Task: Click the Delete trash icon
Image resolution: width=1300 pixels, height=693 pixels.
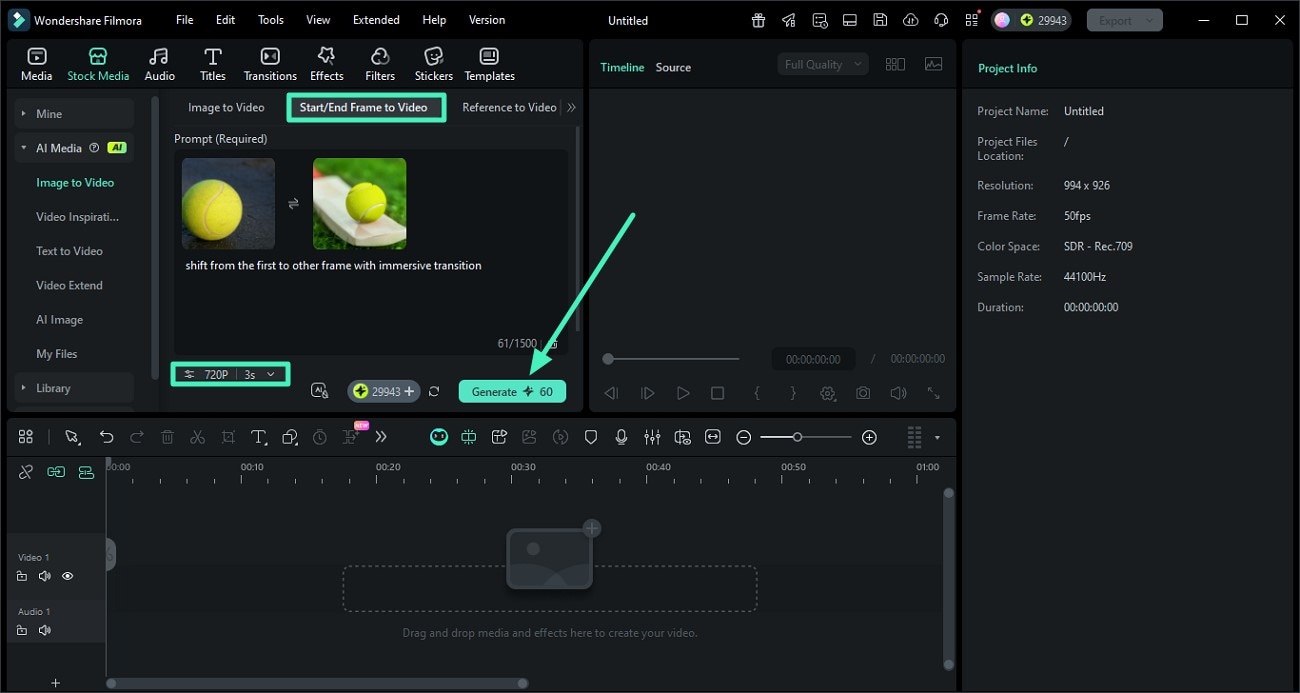Action: 167,437
